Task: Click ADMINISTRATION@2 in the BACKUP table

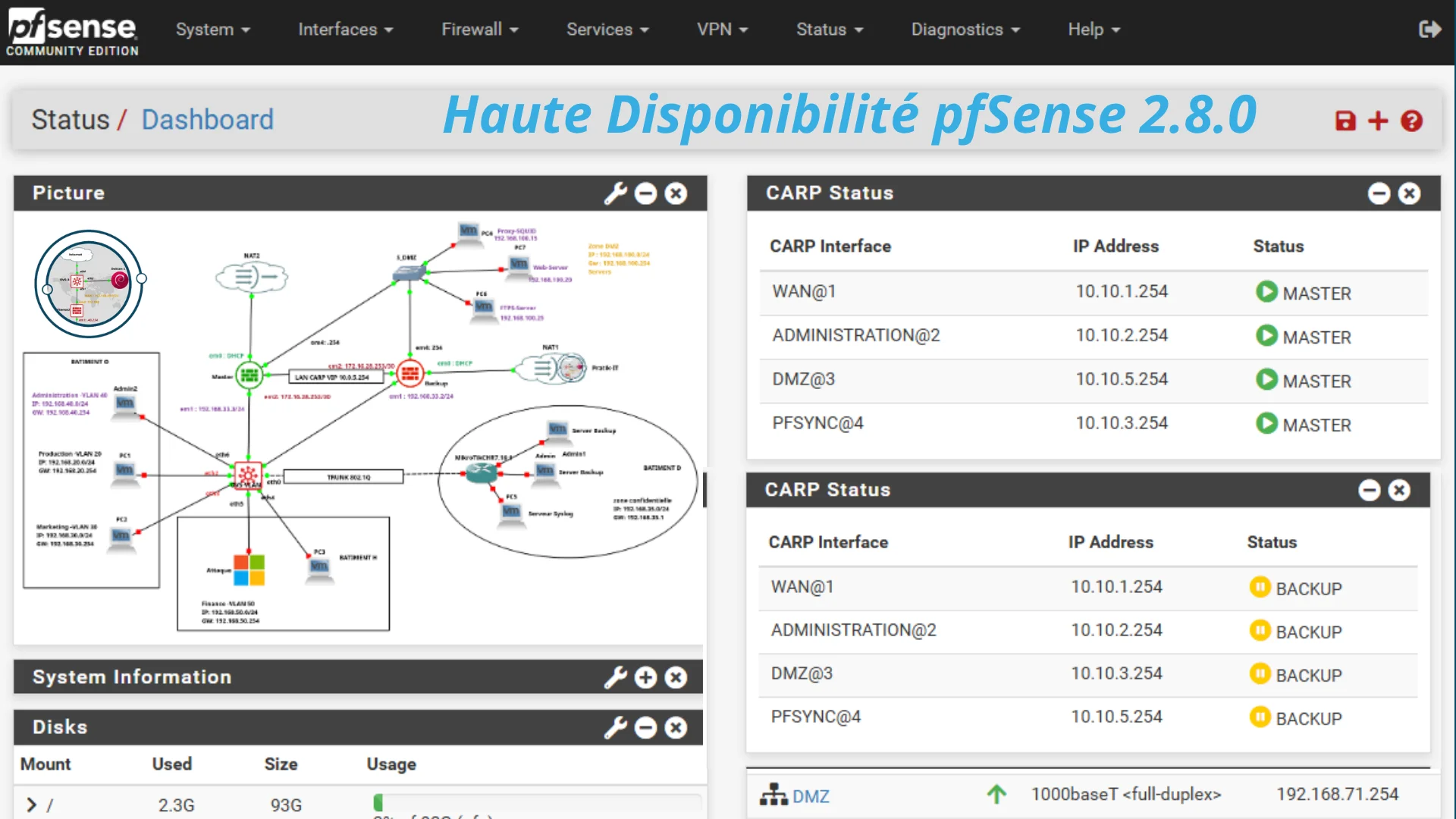Action: tap(853, 630)
